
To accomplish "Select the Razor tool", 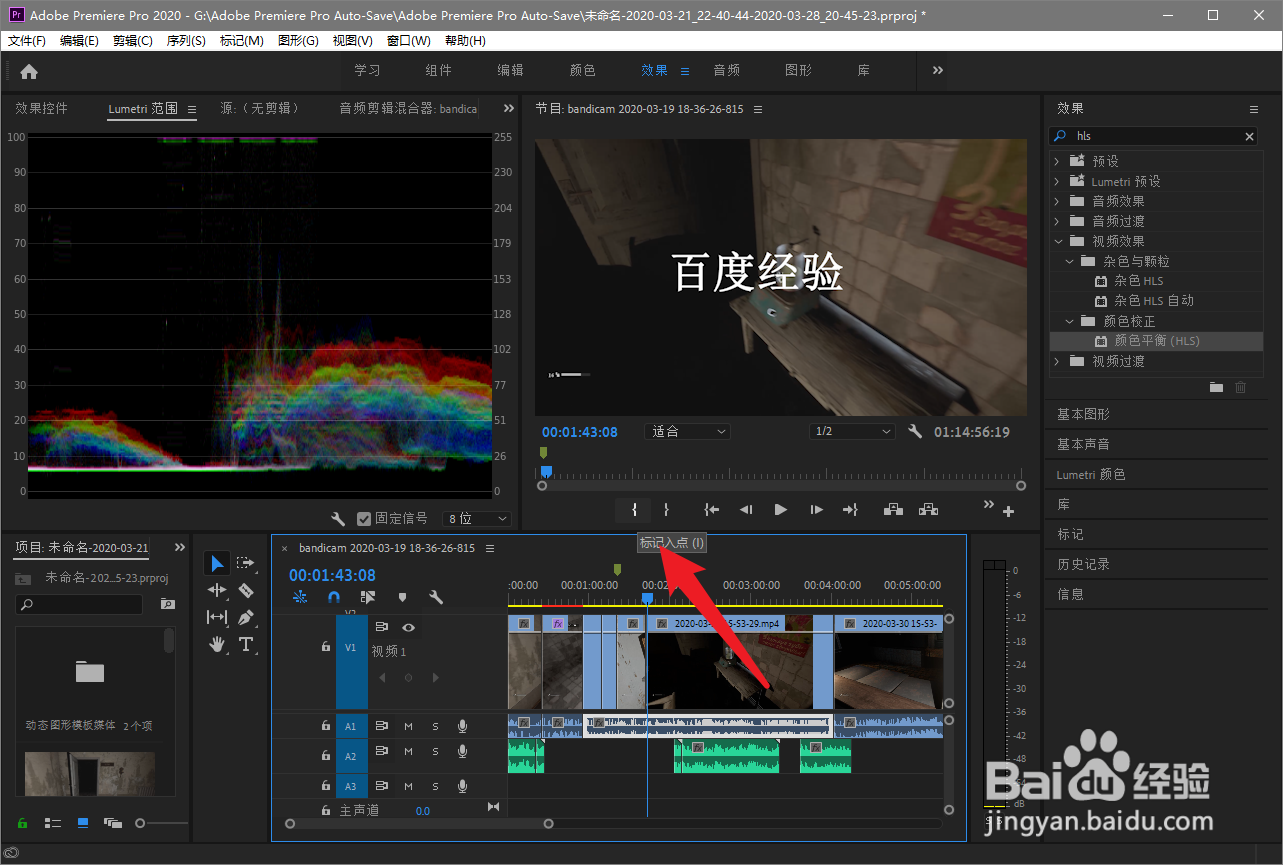I will 246,590.
